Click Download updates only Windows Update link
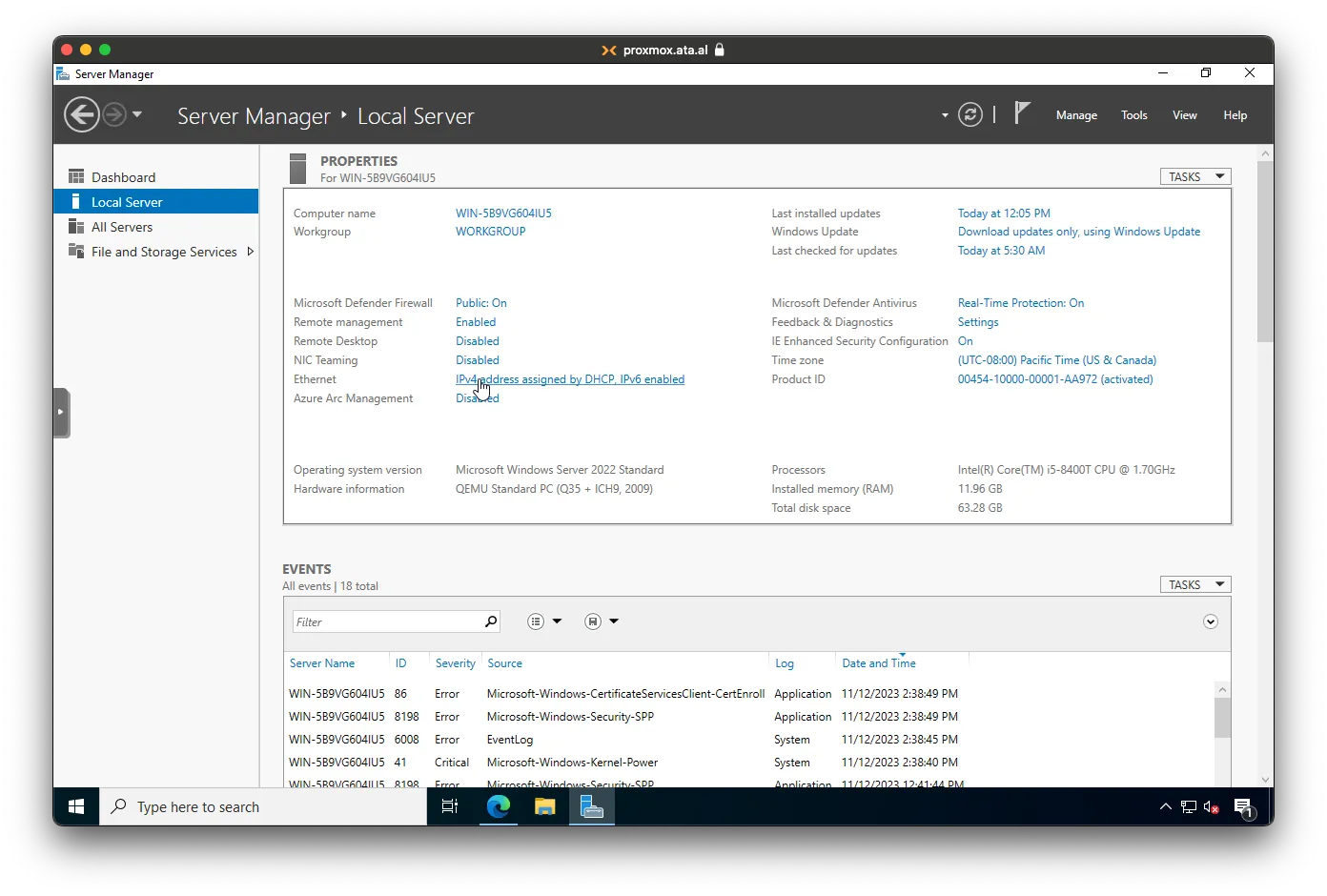The width and height of the screenshot is (1327, 896). (x=1079, y=232)
